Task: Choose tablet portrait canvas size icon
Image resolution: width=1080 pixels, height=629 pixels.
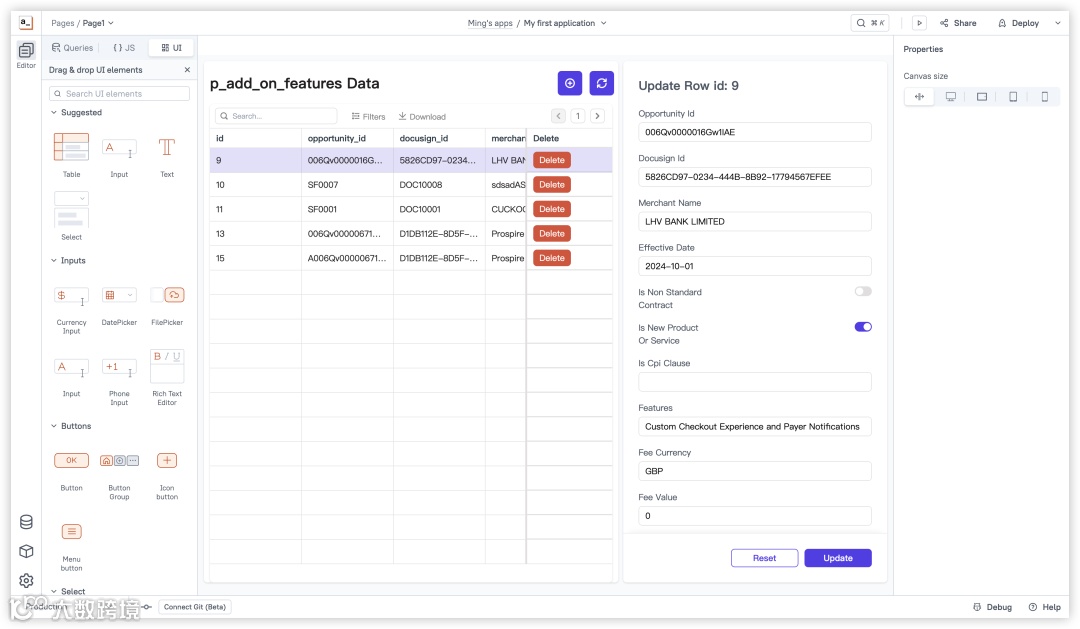Action: point(1013,97)
